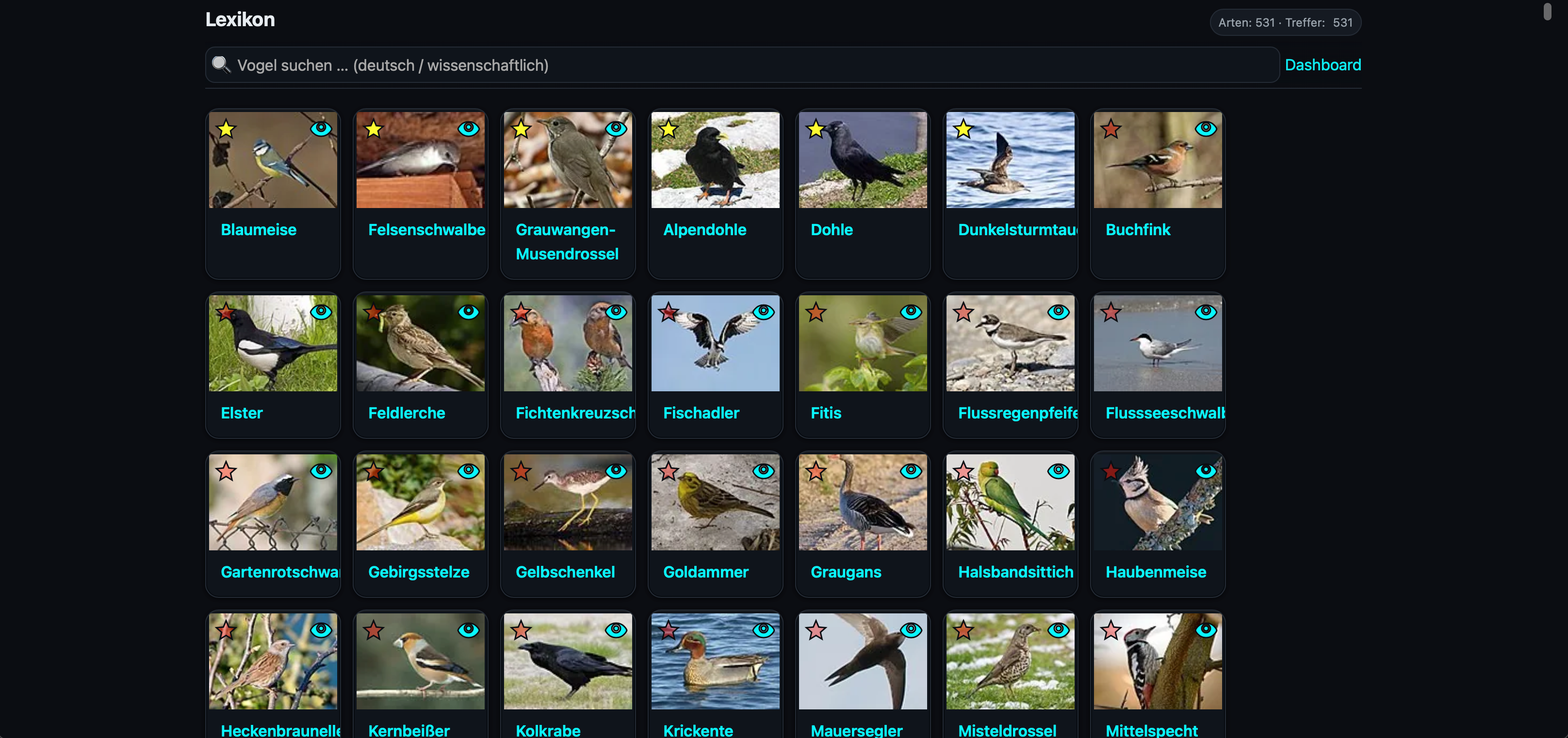Click the yellow star on Blaumeise card

tap(226, 129)
